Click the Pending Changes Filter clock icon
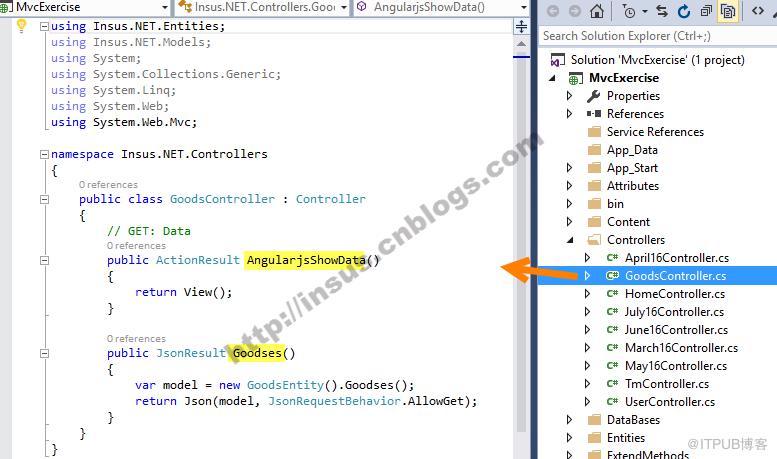The height and width of the screenshot is (459, 777). 628,11
